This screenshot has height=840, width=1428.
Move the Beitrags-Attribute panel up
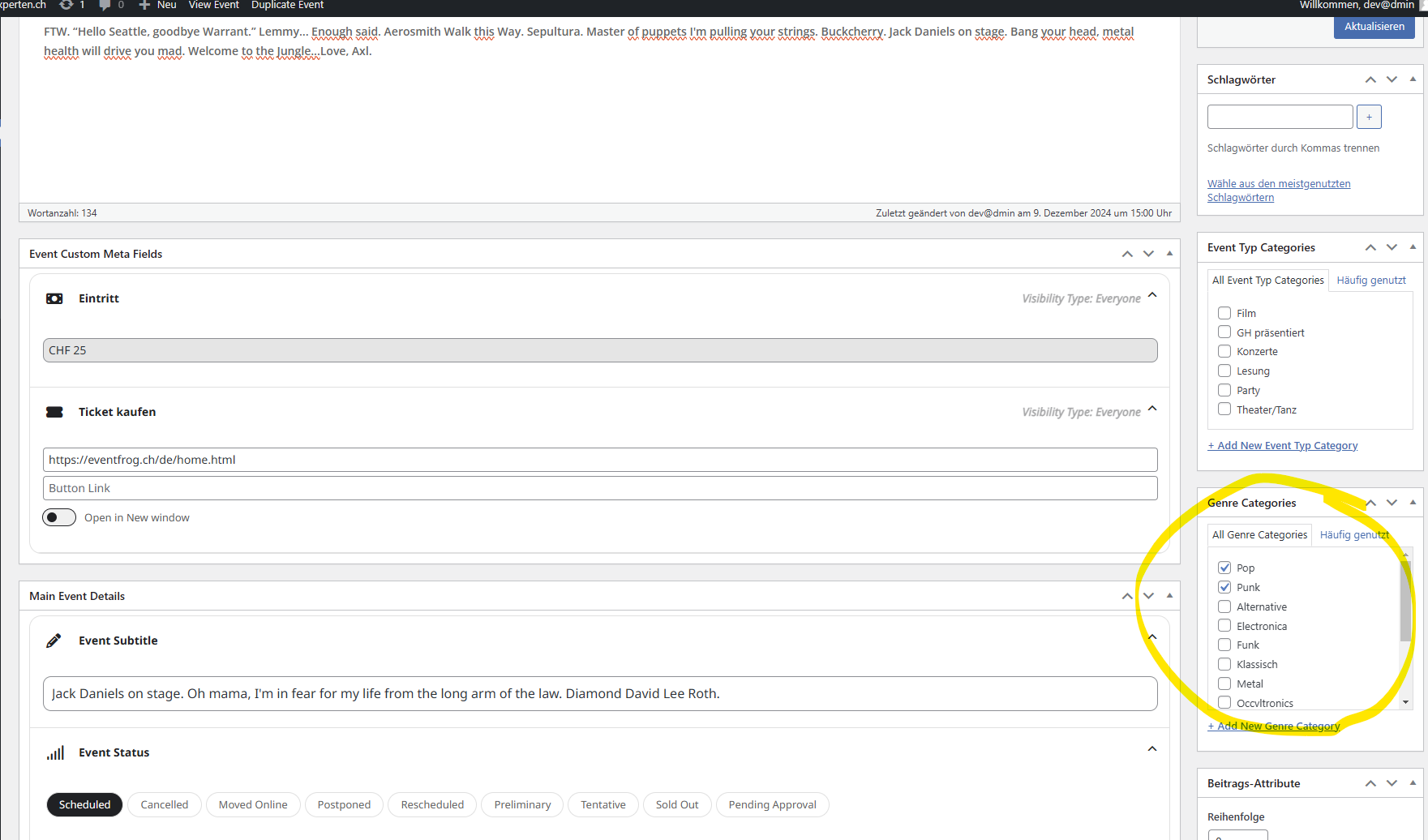[1370, 783]
